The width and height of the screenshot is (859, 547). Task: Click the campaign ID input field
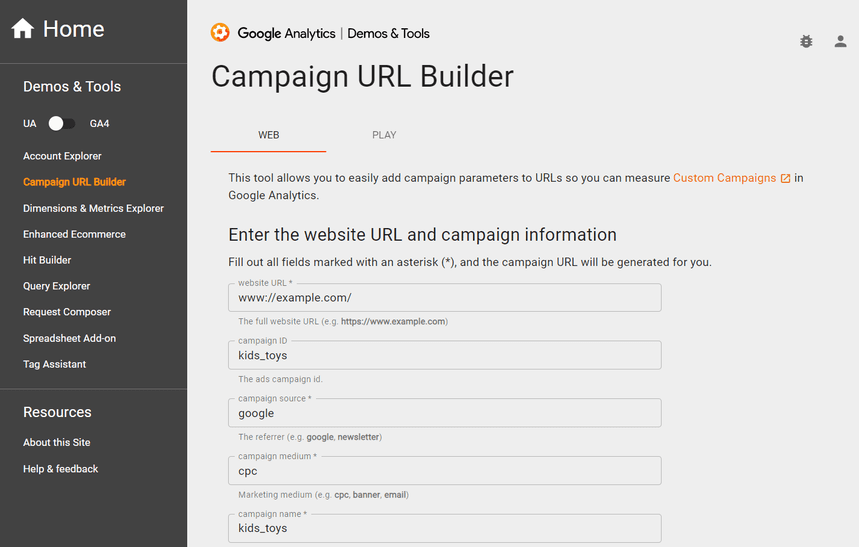point(444,355)
